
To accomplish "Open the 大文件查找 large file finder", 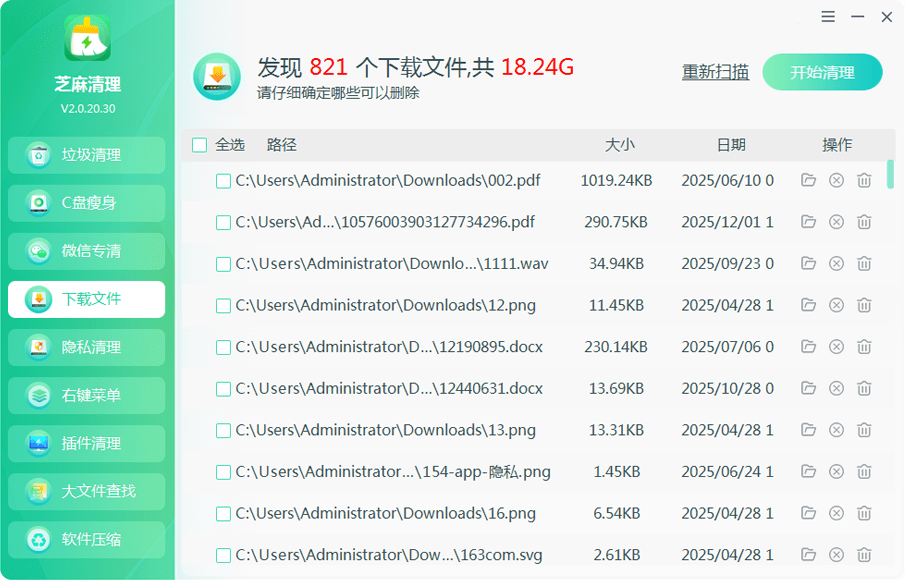I will pyautogui.click(x=85, y=491).
